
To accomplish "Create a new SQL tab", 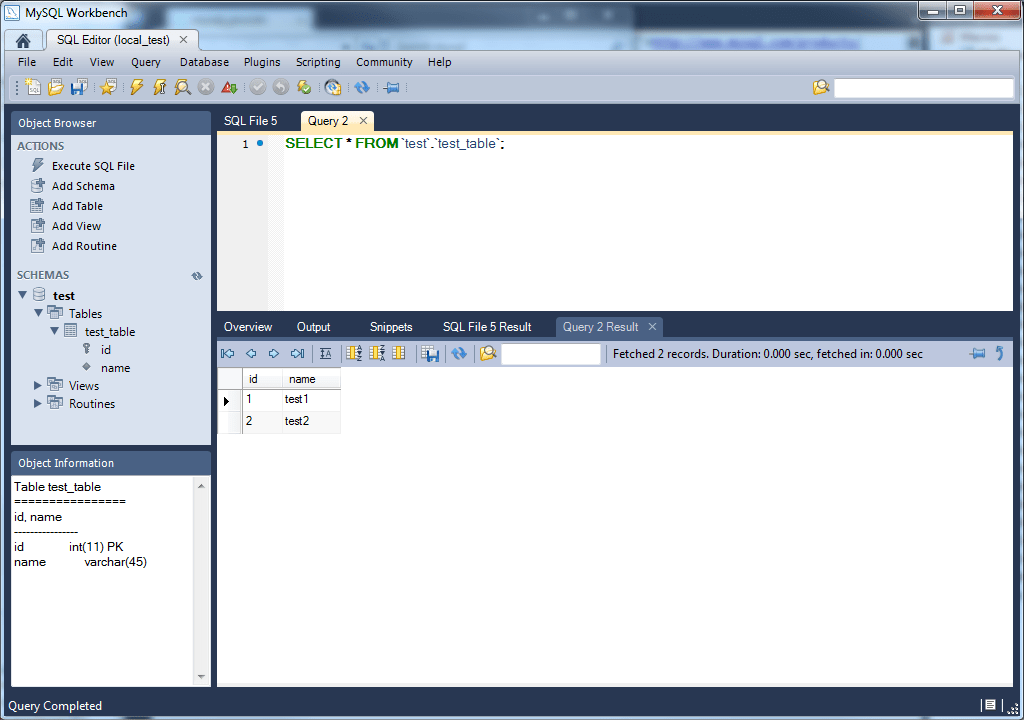I will tap(33, 87).
